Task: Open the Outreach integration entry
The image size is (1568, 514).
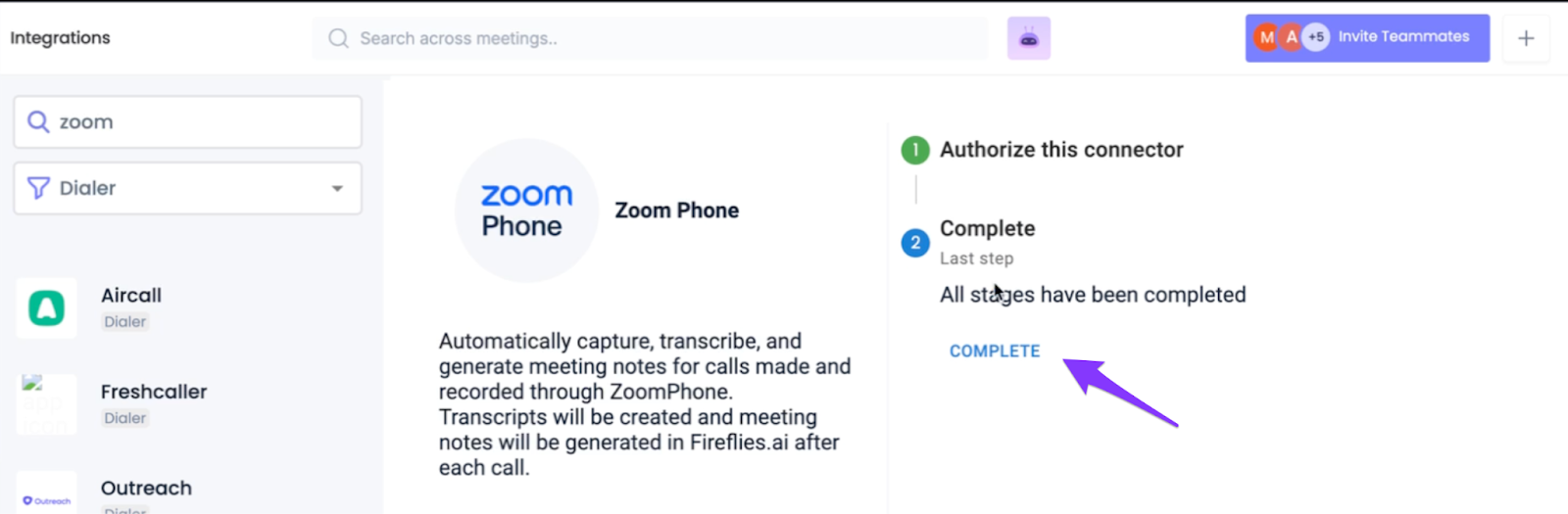Action: click(x=146, y=488)
